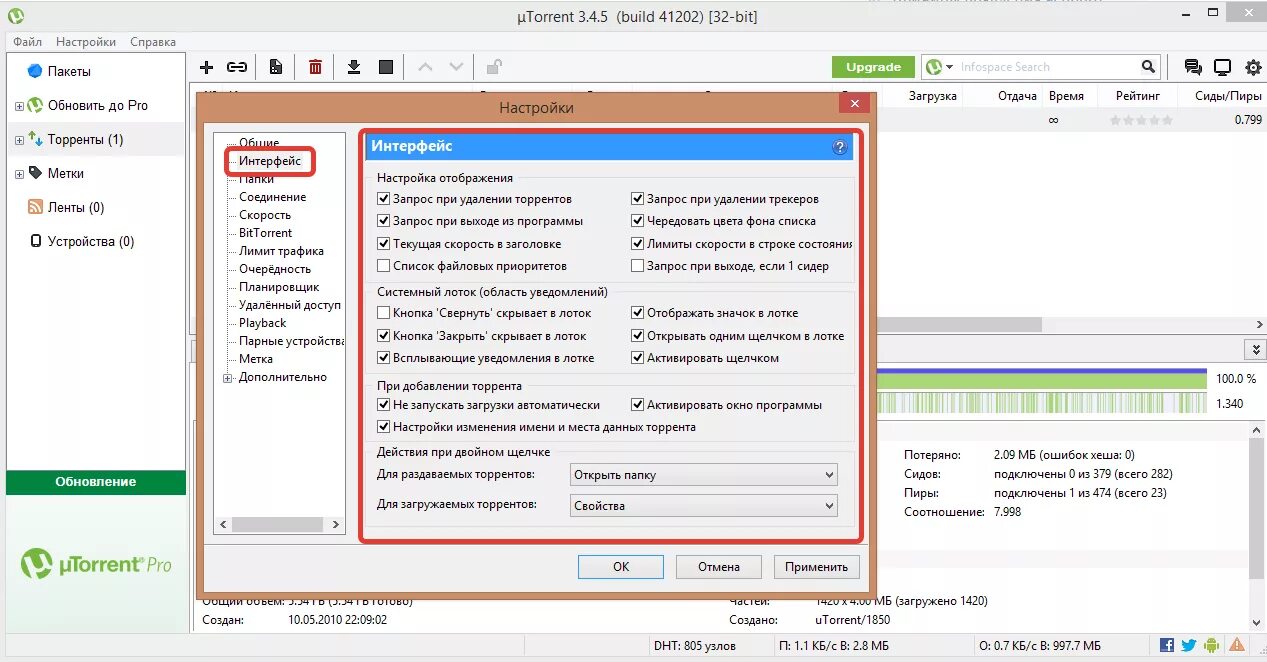Click the rating stars in torrent row
1267x662 pixels.
(x=1141, y=120)
